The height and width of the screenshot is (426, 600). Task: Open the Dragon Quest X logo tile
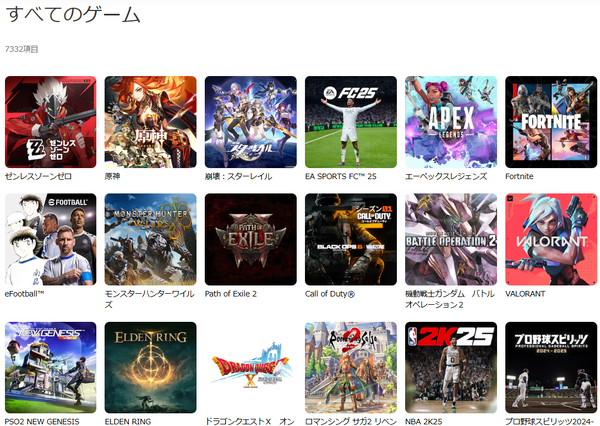tap(251, 367)
